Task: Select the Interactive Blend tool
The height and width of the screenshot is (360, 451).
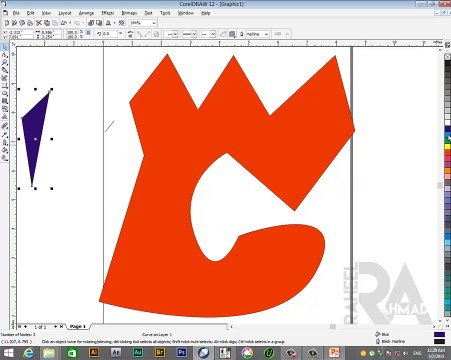Action: click(4, 126)
